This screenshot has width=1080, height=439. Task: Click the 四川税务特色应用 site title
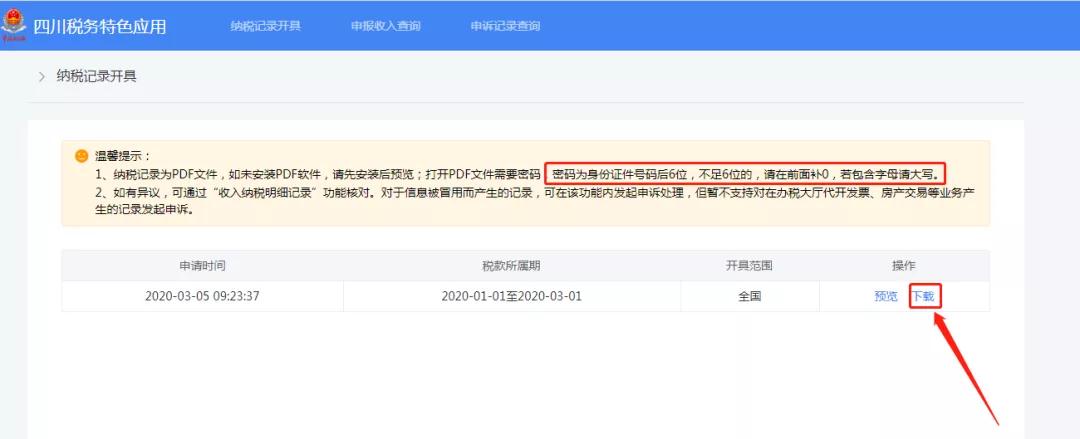99,26
